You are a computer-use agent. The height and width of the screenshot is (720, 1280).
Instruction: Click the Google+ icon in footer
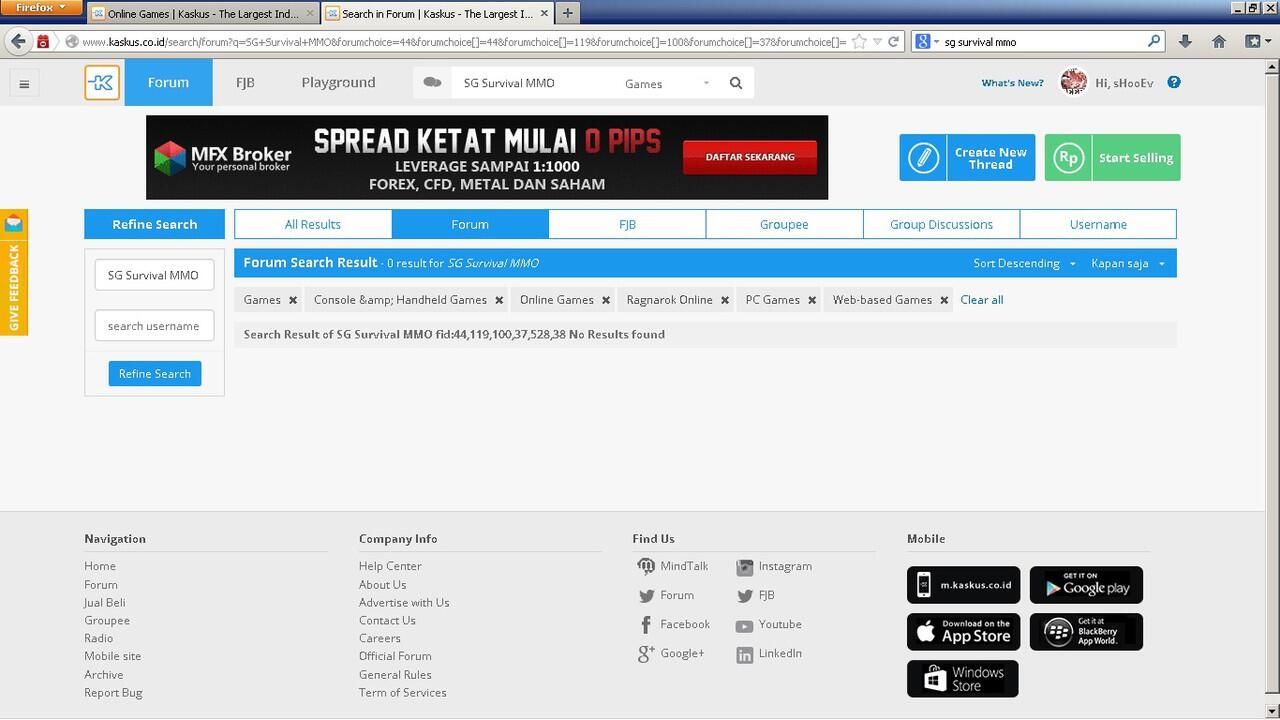(x=646, y=654)
